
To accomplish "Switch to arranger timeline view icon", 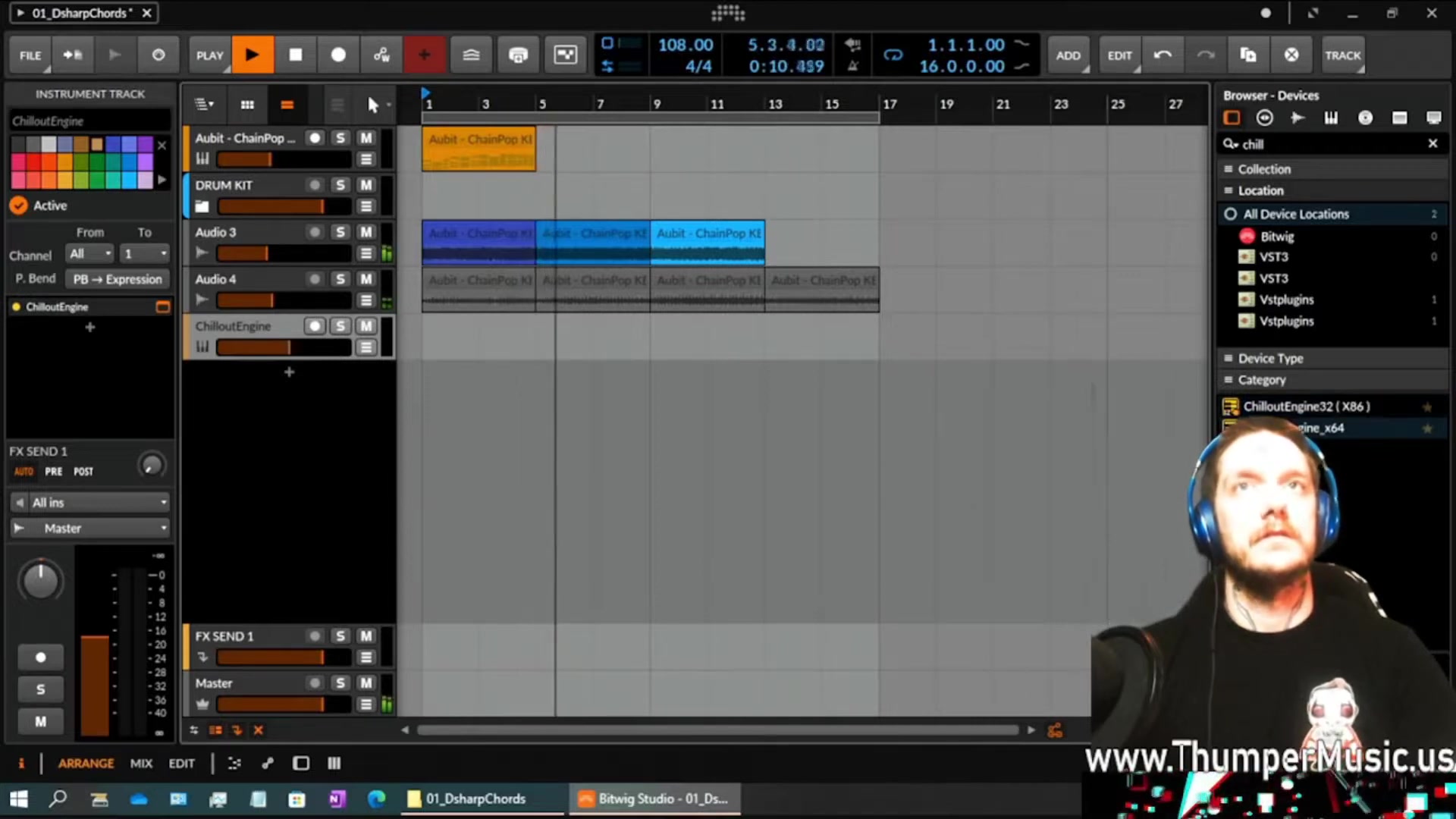I will click(287, 105).
